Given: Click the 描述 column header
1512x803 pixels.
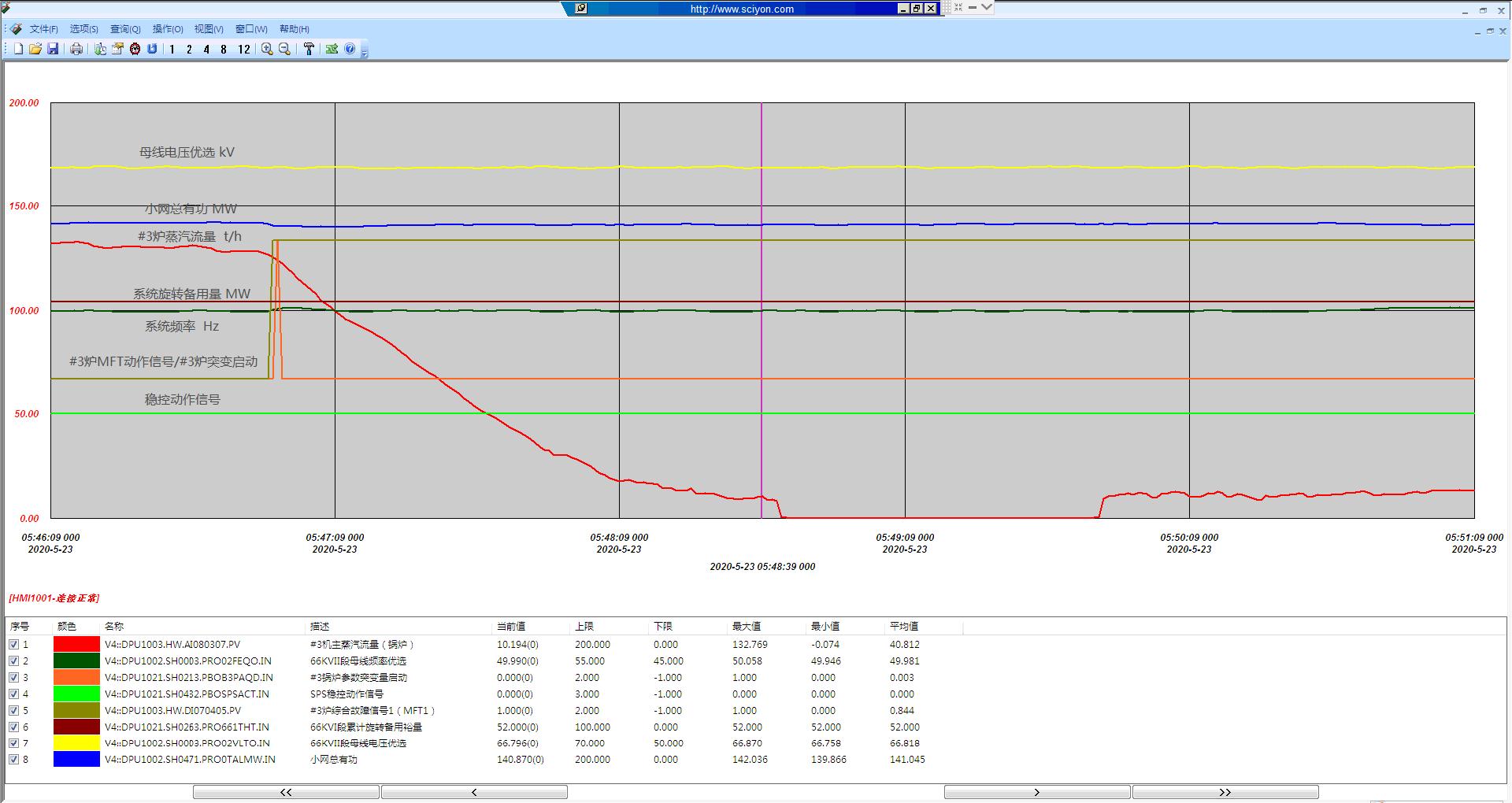Looking at the screenshot, I should pyautogui.click(x=398, y=626).
